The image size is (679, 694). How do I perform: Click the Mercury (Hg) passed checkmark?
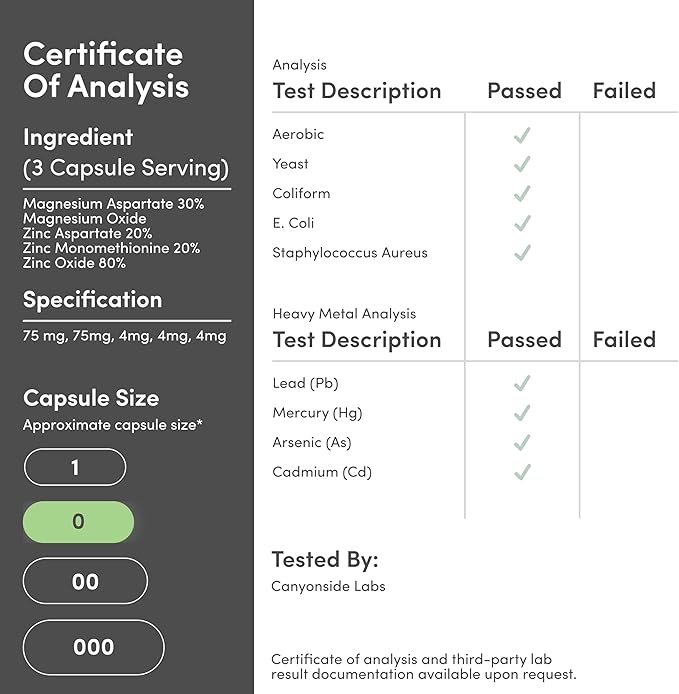522,413
